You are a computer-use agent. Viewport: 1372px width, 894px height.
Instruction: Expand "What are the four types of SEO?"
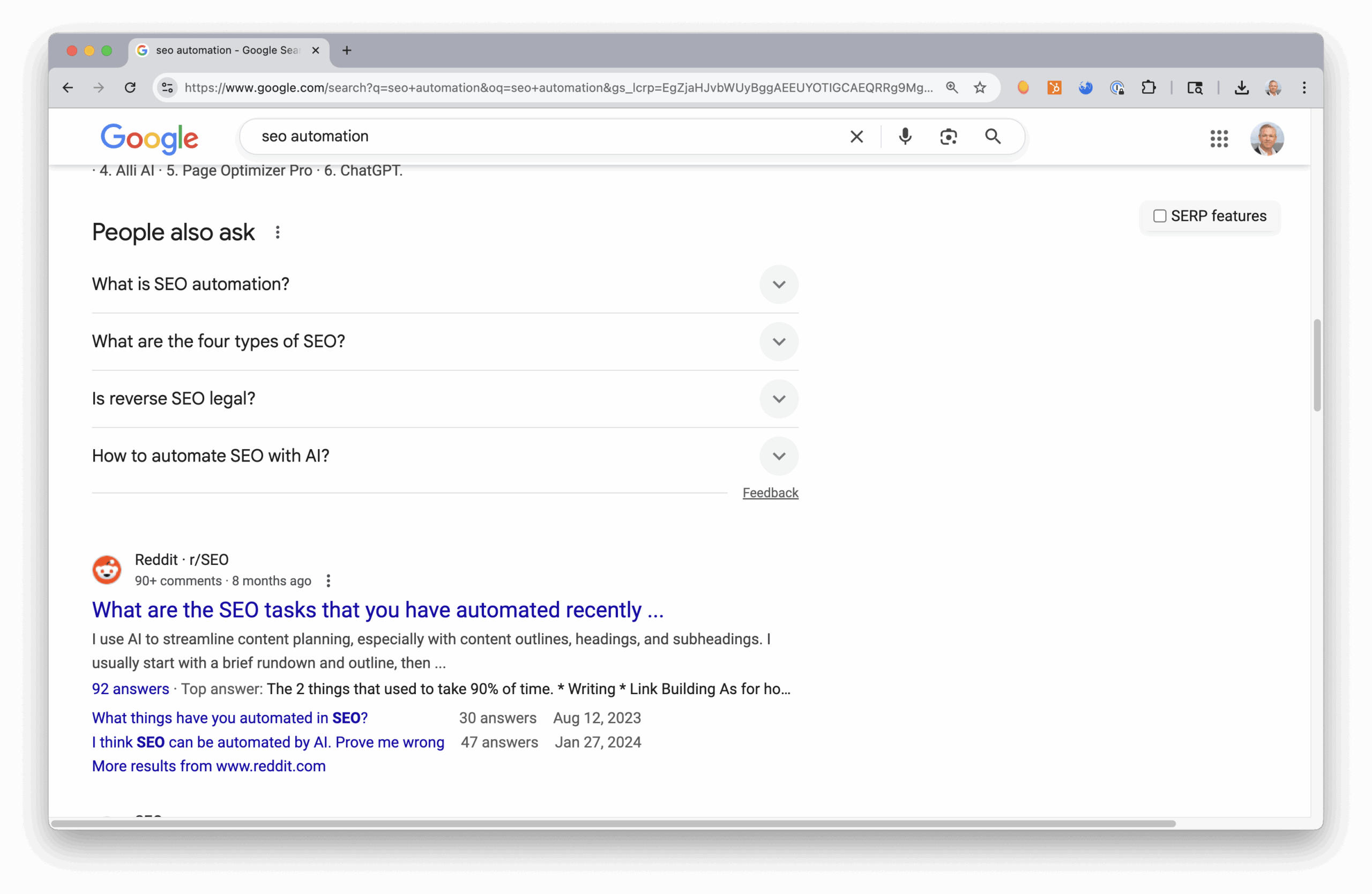tap(778, 341)
